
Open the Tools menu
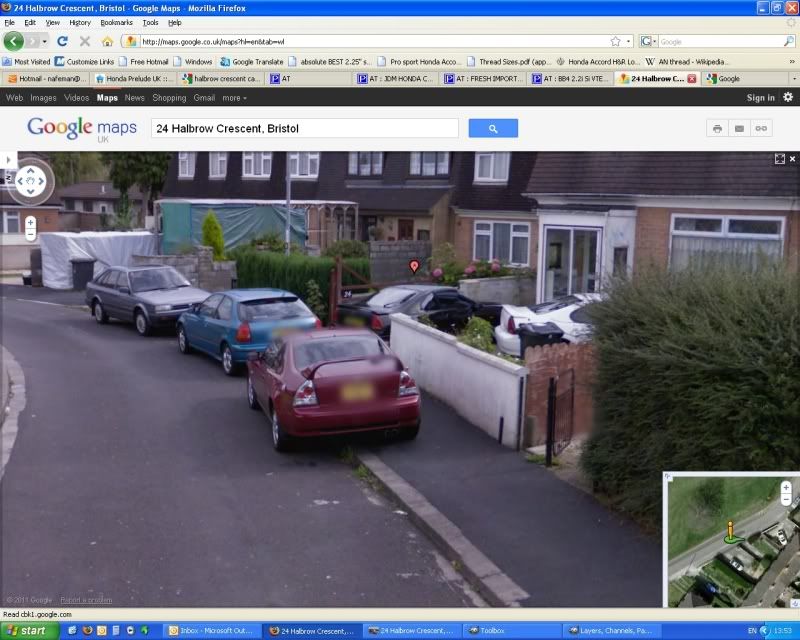click(x=150, y=22)
